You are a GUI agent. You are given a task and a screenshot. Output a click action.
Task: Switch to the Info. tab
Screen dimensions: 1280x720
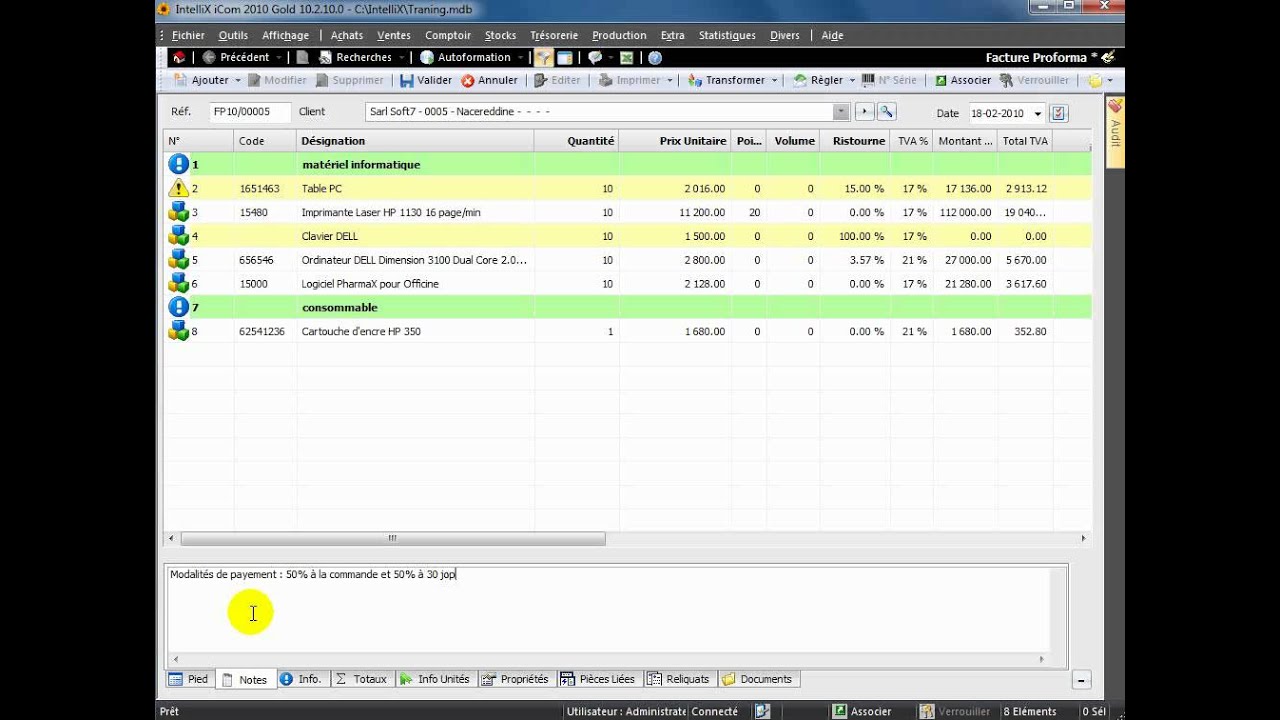tap(301, 679)
